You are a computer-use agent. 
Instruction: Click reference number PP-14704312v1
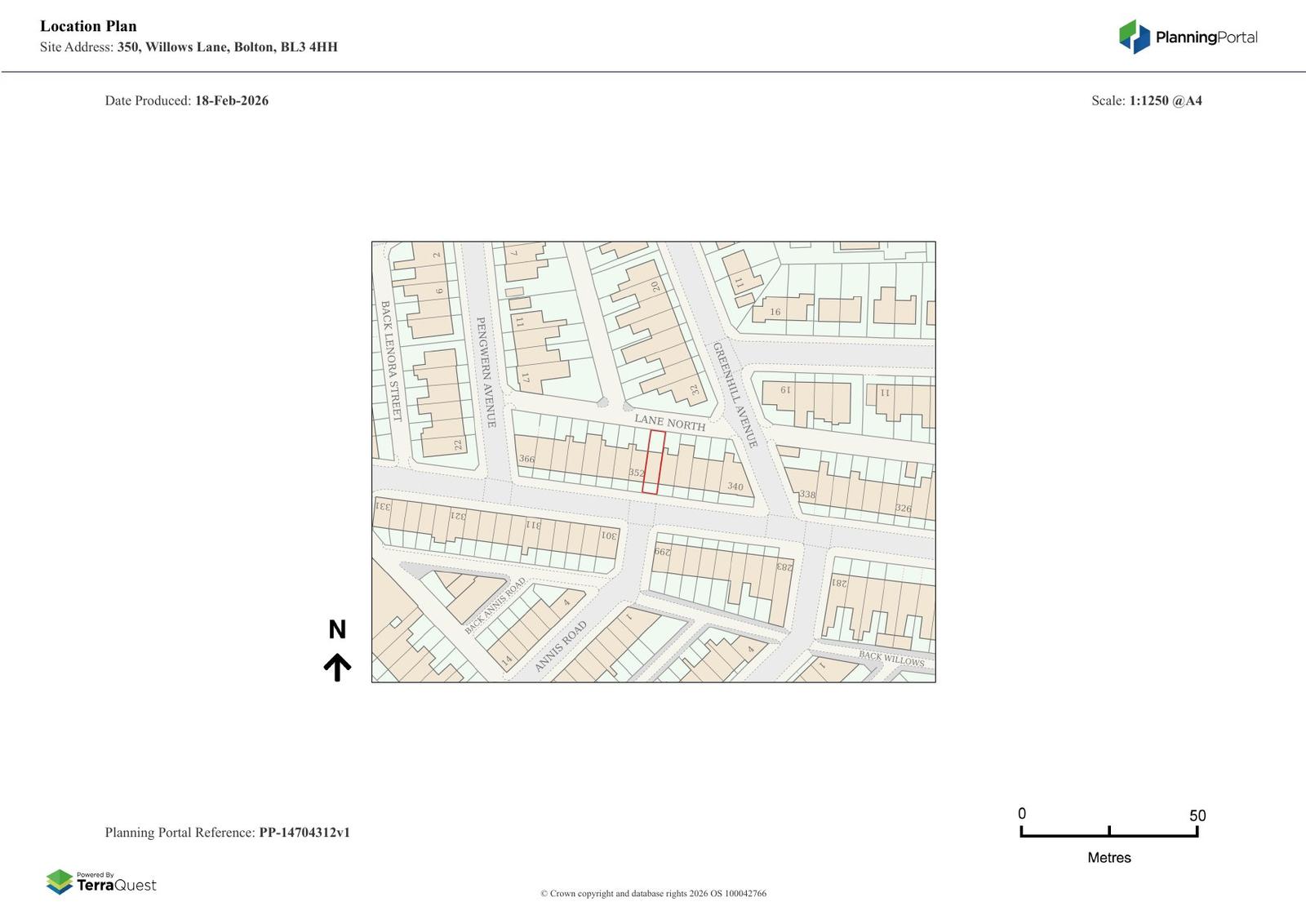click(x=304, y=833)
